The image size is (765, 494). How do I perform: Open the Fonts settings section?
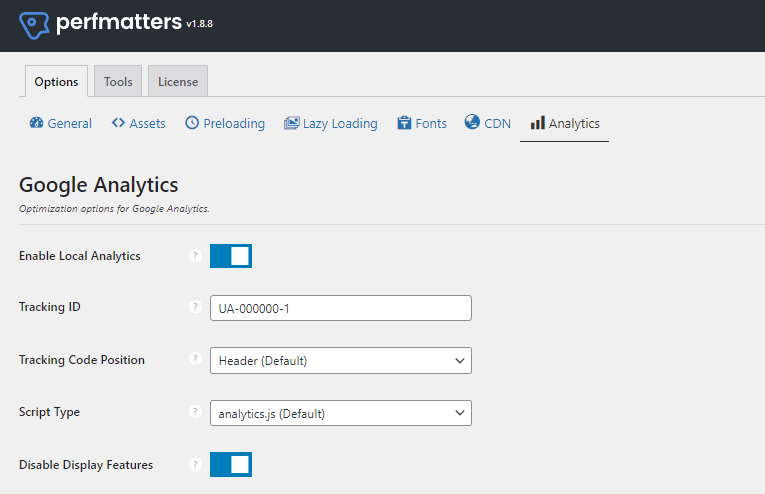422,123
